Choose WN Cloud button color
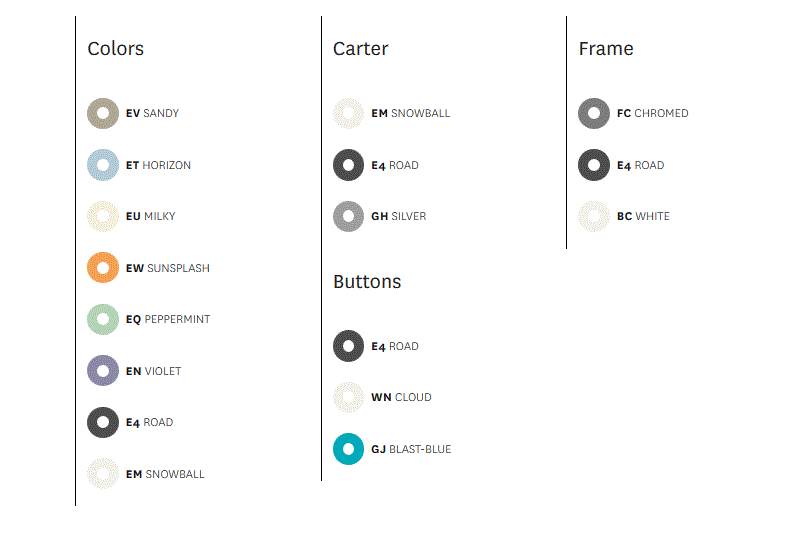798x535 pixels. pos(349,398)
